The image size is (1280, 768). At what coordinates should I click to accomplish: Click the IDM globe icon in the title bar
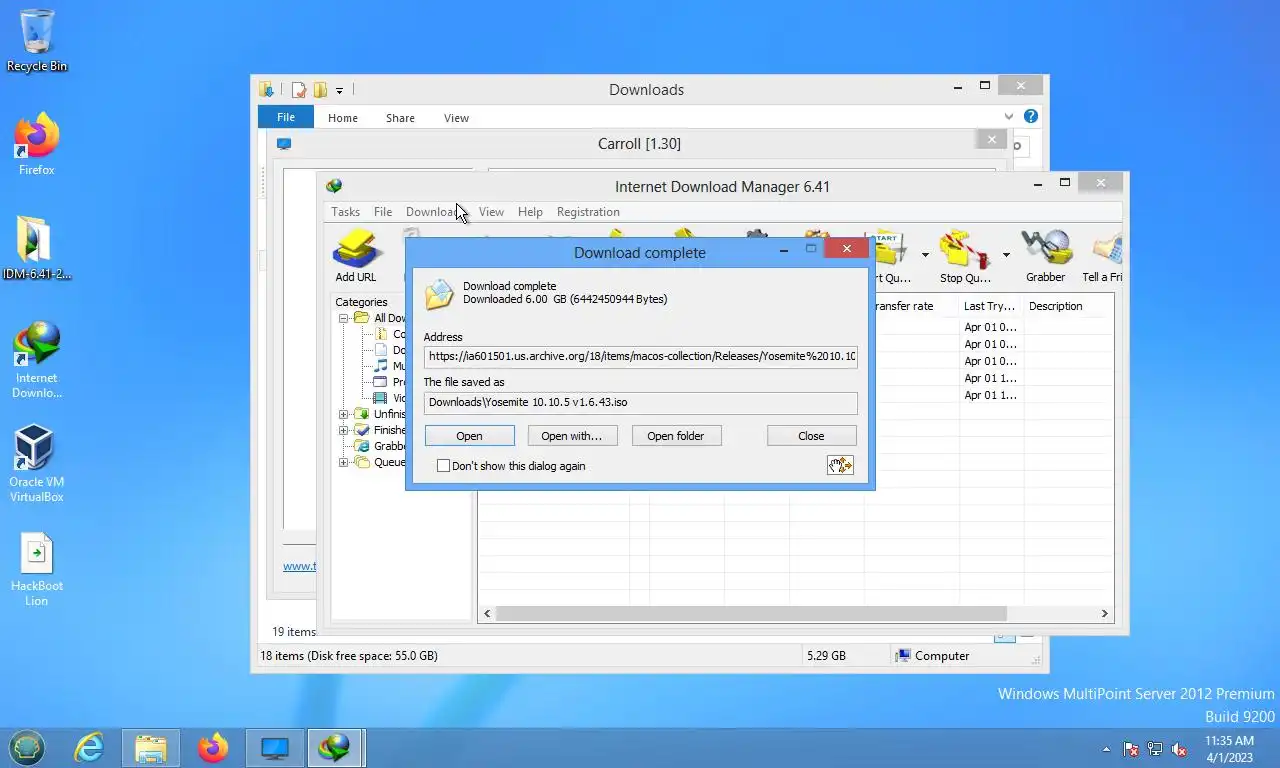click(x=334, y=186)
